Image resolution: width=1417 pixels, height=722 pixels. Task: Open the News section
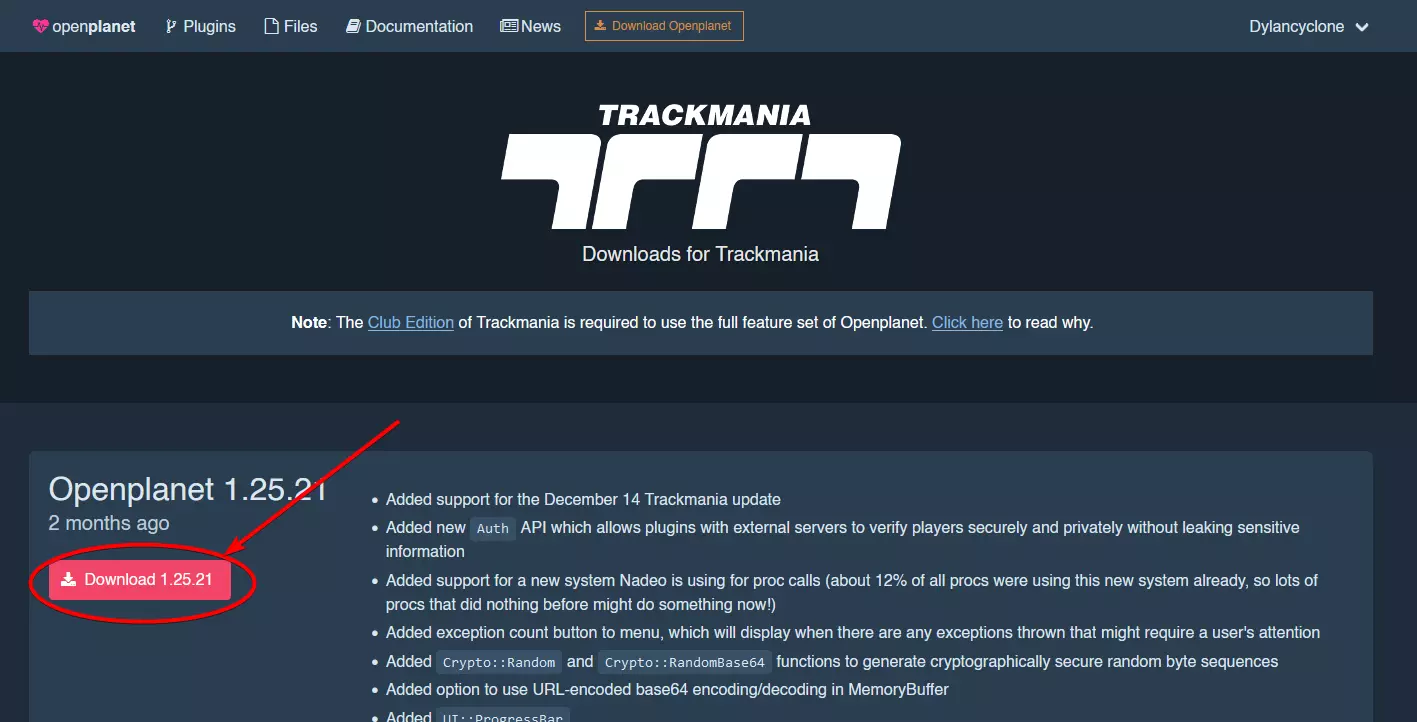[x=530, y=27]
